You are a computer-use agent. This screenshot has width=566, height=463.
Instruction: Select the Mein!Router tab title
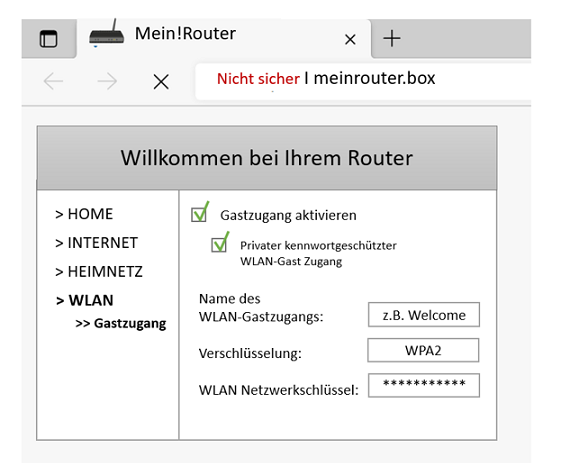pyautogui.click(x=185, y=34)
